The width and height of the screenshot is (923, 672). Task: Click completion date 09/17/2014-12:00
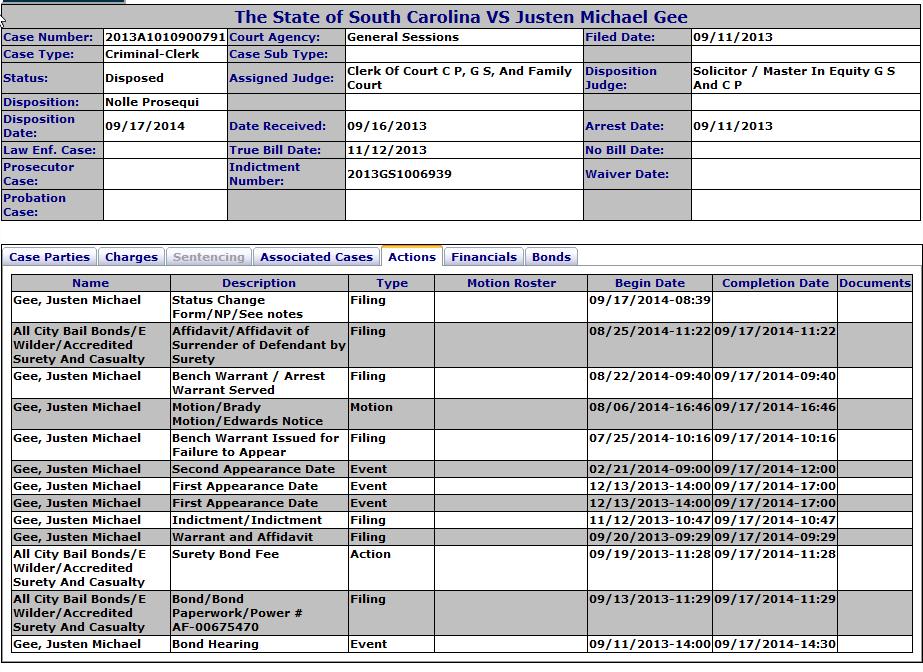775,470
